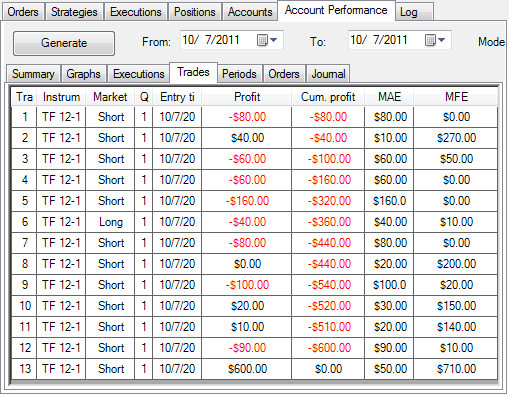Select the -$520.00 cumulative profit cell

click(328, 306)
